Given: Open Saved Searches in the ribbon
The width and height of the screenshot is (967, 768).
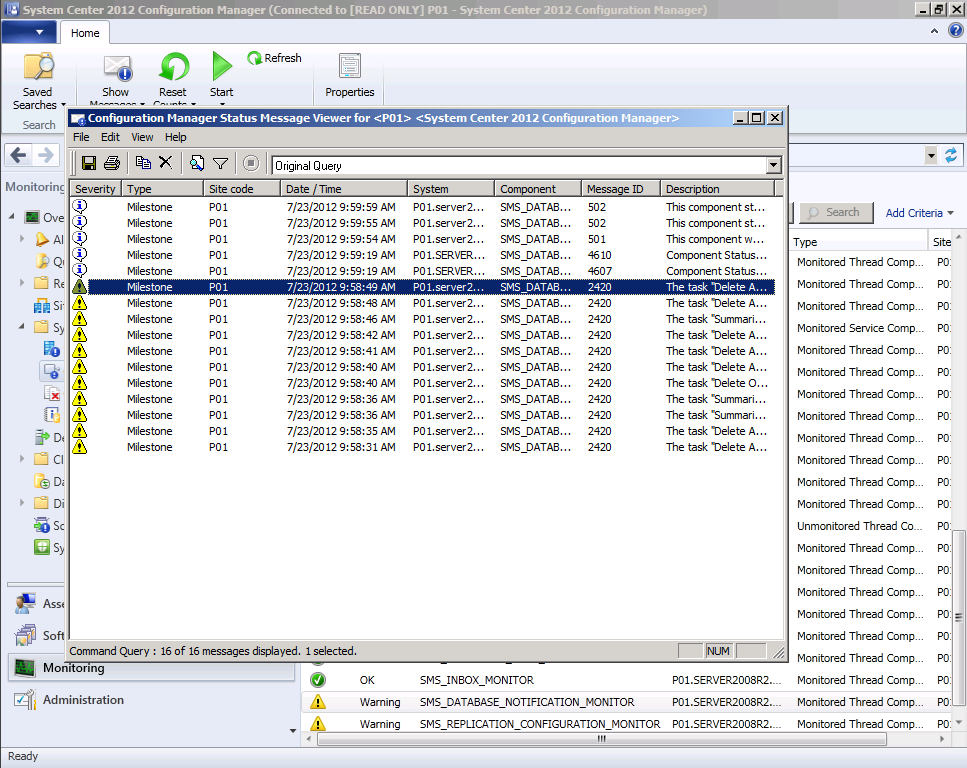Looking at the screenshot, I should click(38, 81).
